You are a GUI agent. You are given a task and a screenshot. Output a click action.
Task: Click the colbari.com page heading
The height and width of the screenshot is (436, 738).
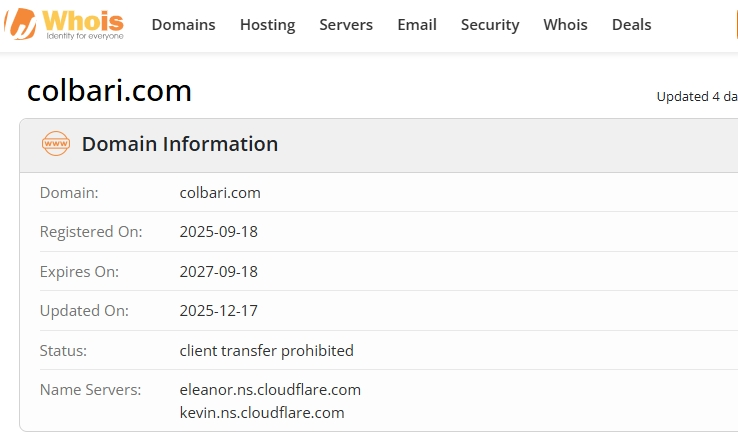(109, 90)
